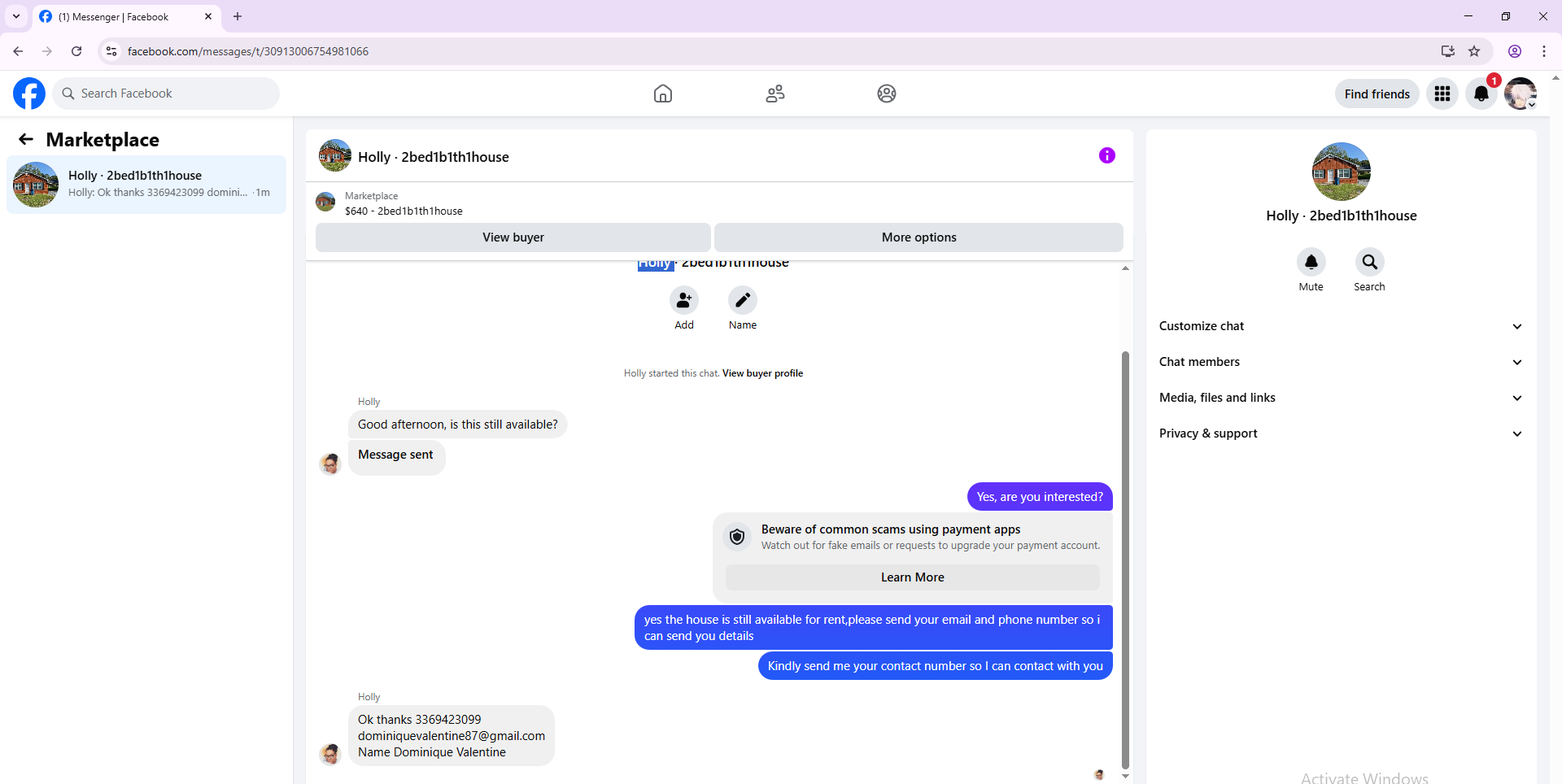The width and height of the screenshot is (1562, 784).
Task: Expand Privacy & support section
Action: coord(1341,433)
